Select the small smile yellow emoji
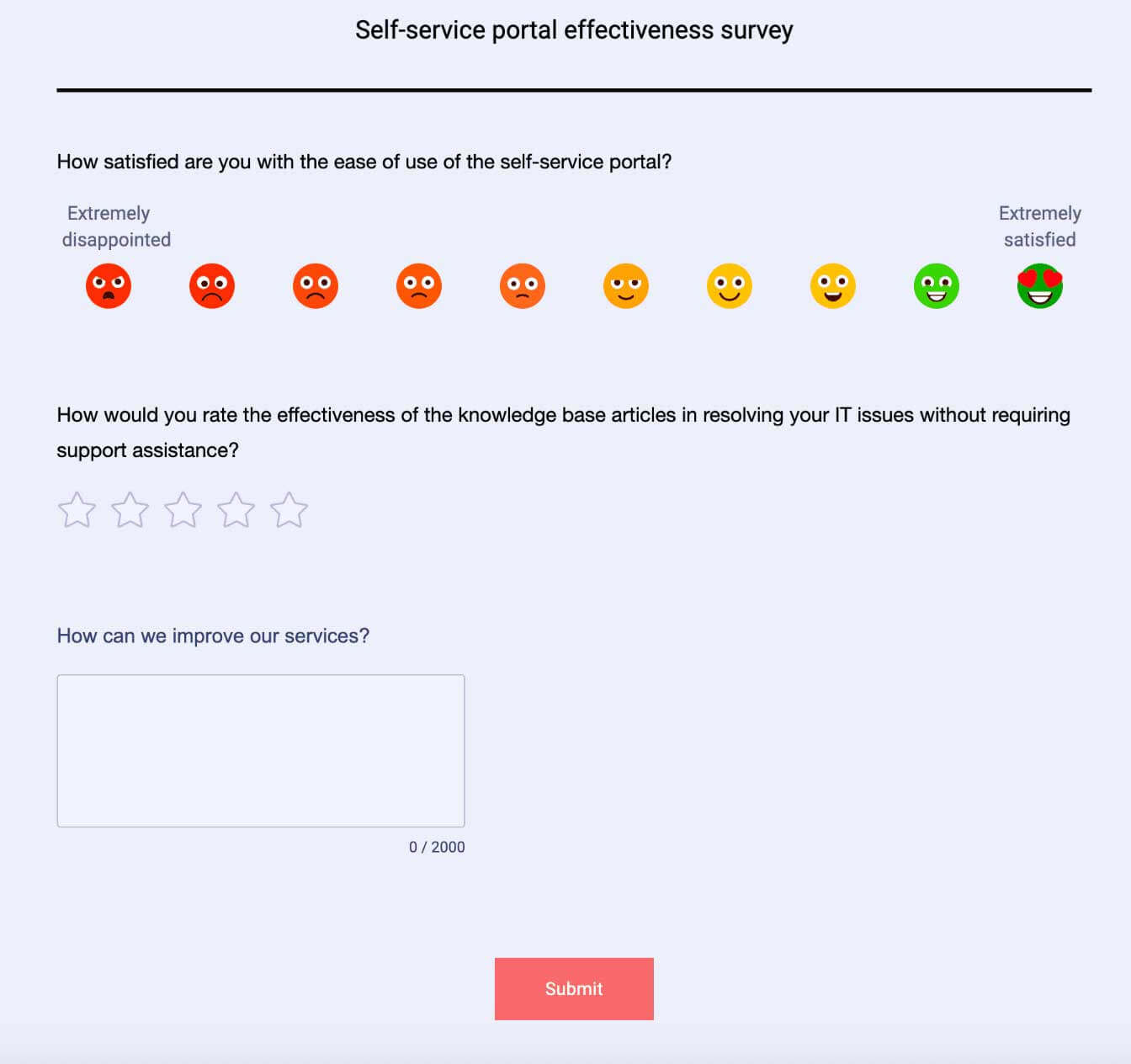The height and width of the screenshot is (1064, 1131). pos(626,286)
